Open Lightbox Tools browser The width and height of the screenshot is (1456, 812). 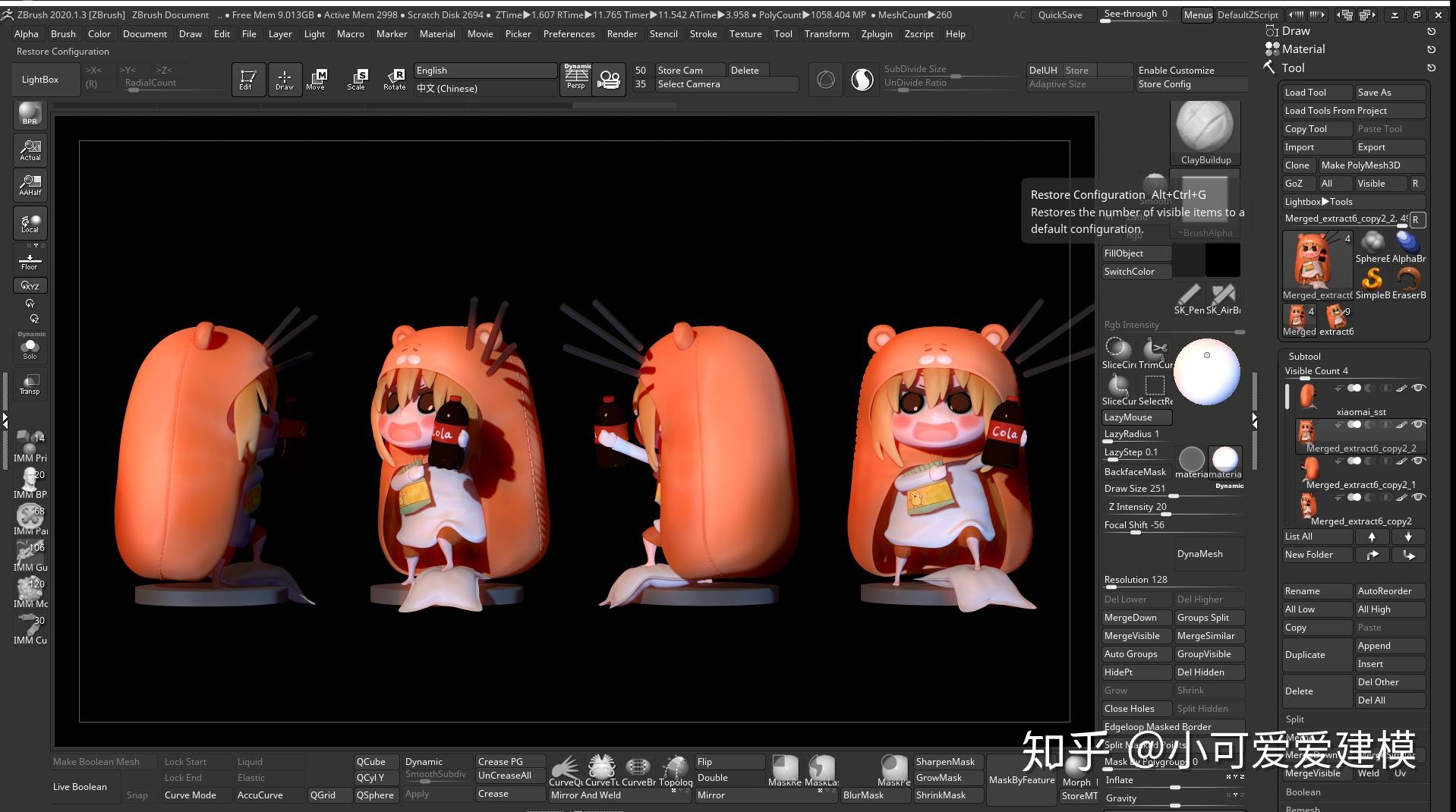coord(1354,202)
